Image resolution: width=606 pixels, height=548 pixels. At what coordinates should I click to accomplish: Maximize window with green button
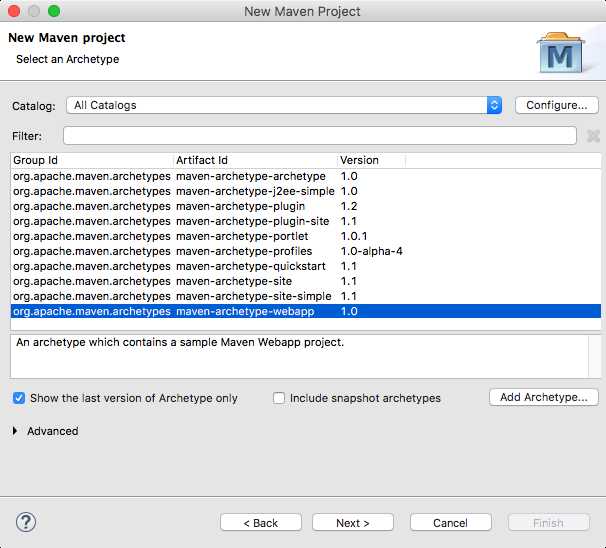54,11
